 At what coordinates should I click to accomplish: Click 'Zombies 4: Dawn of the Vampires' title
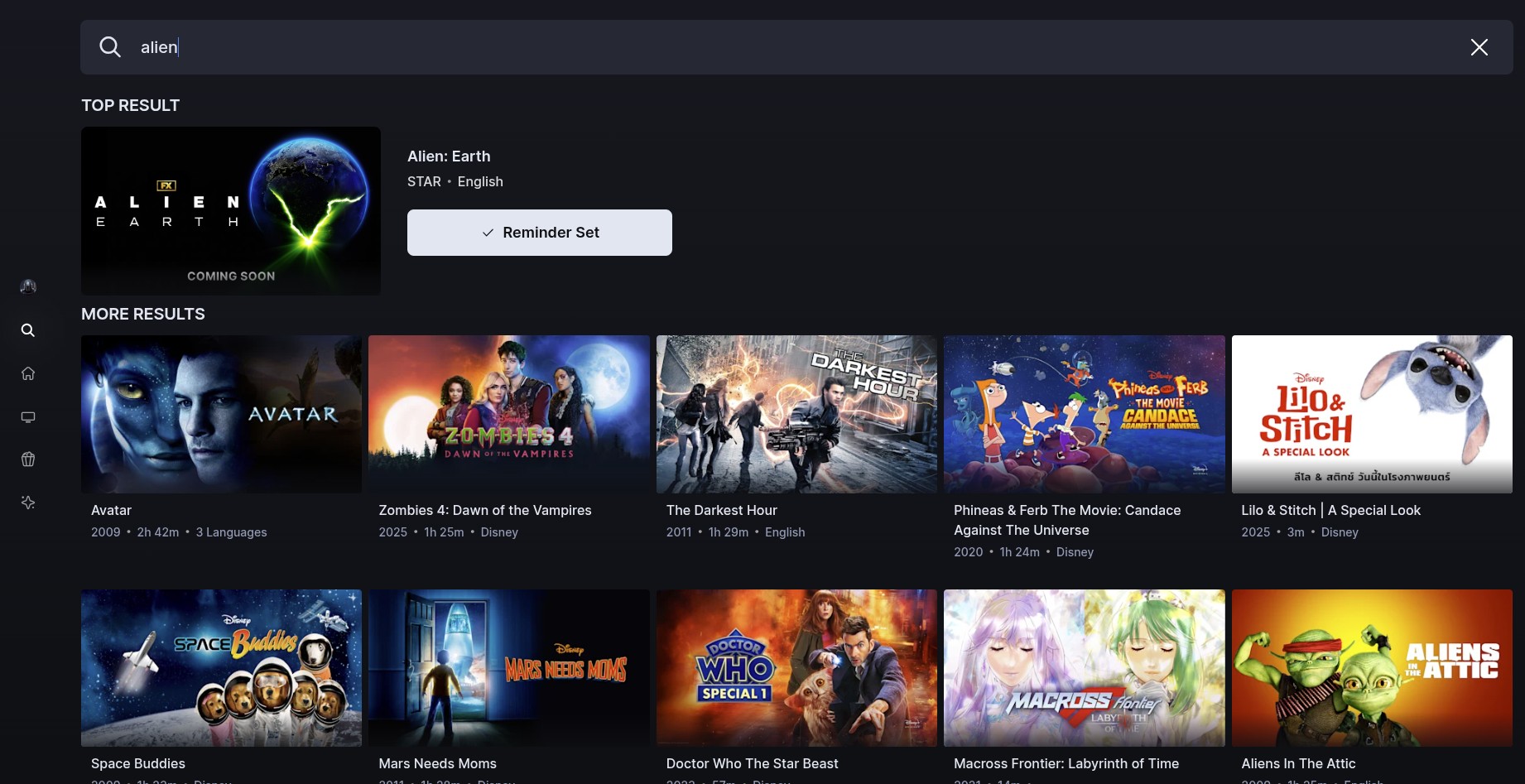click(x=485, y=511)
